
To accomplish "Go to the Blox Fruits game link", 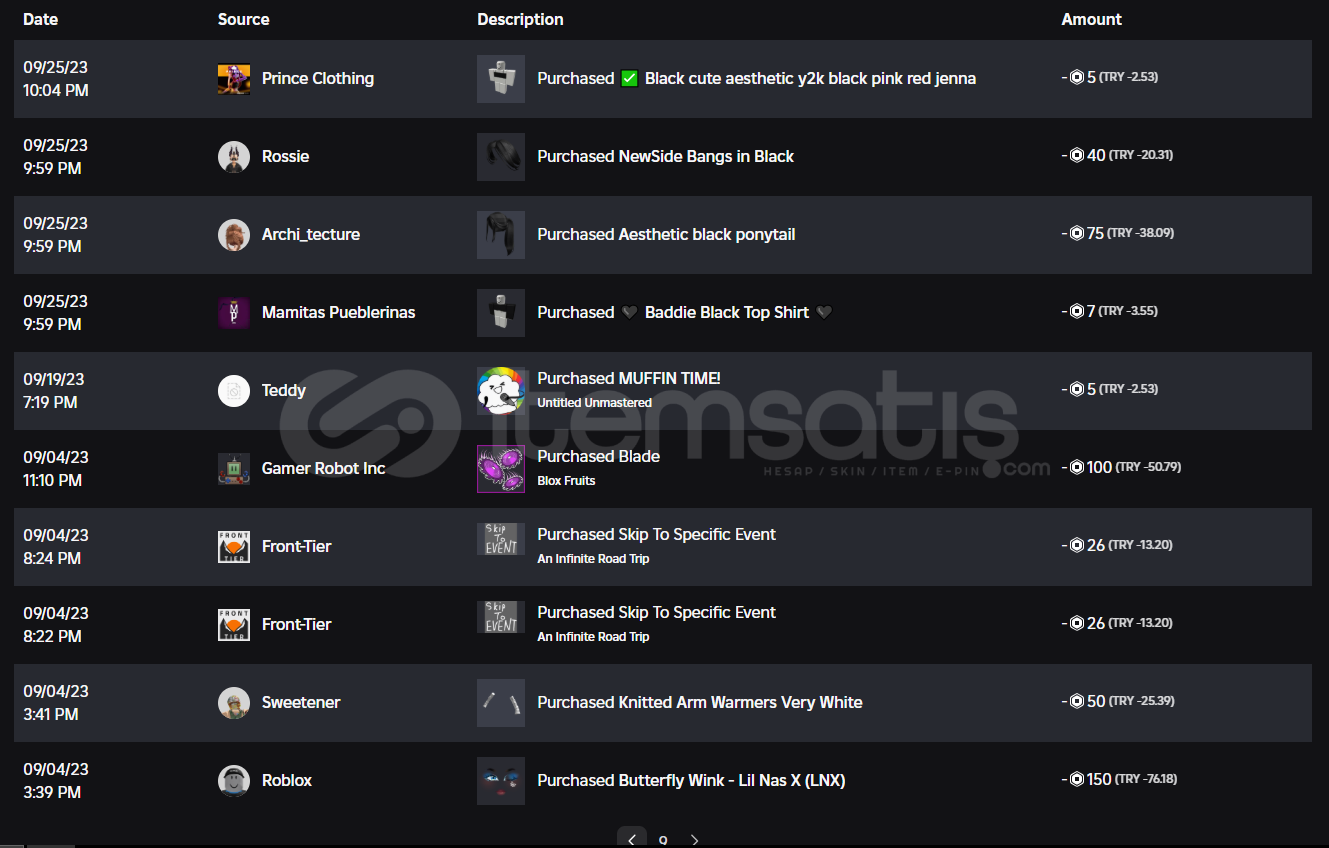I will (567, 481).
